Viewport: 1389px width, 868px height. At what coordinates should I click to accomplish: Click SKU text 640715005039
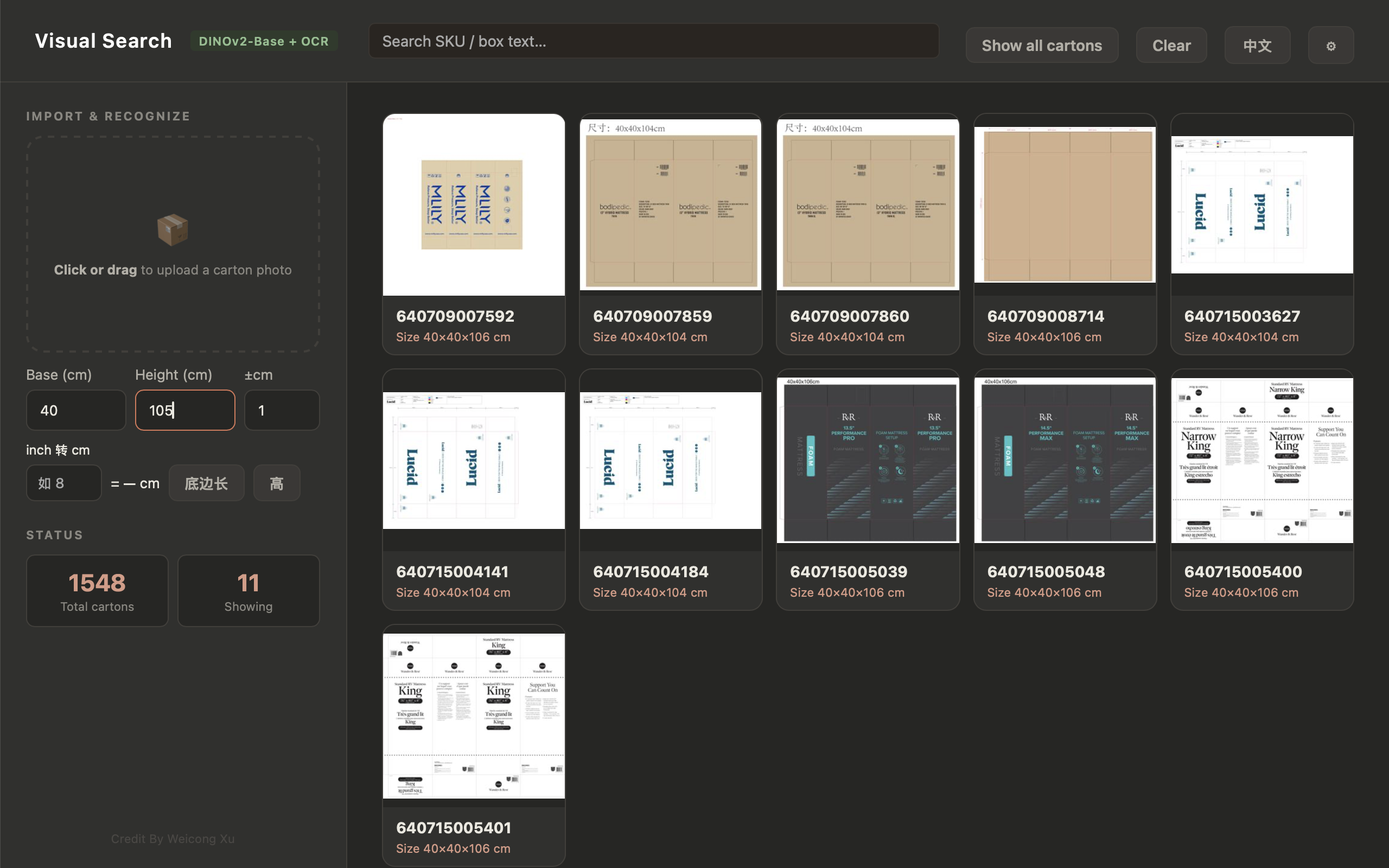point(849,571)
